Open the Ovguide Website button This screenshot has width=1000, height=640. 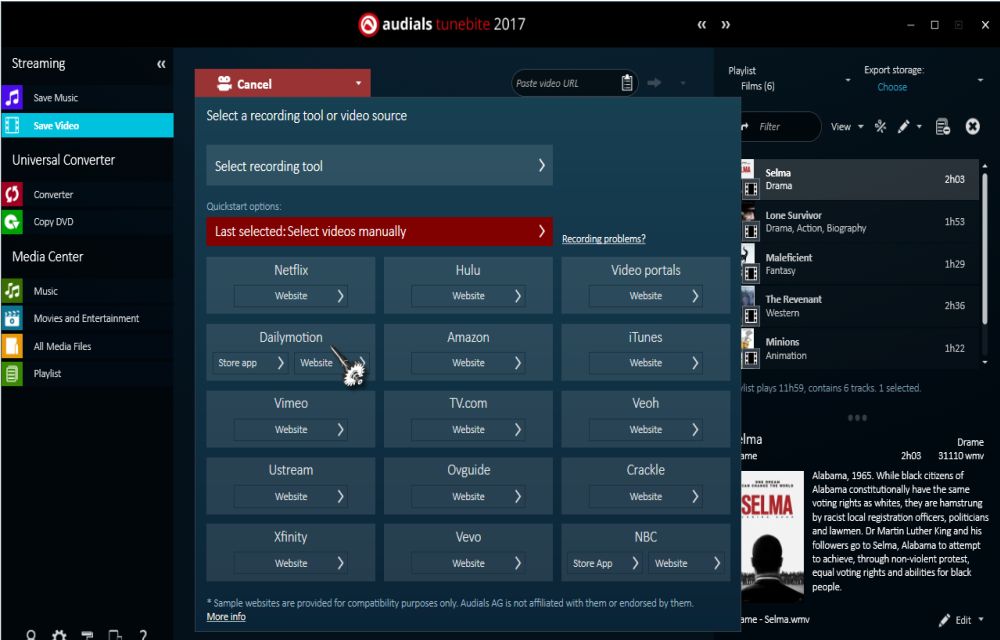point(468,497)
